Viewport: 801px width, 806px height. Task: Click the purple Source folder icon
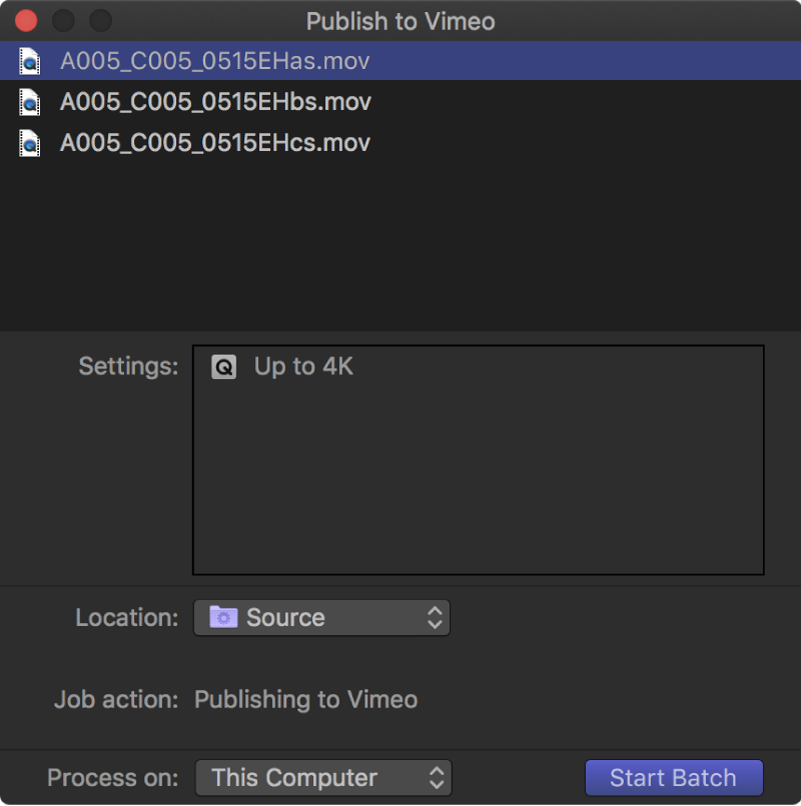224,617
